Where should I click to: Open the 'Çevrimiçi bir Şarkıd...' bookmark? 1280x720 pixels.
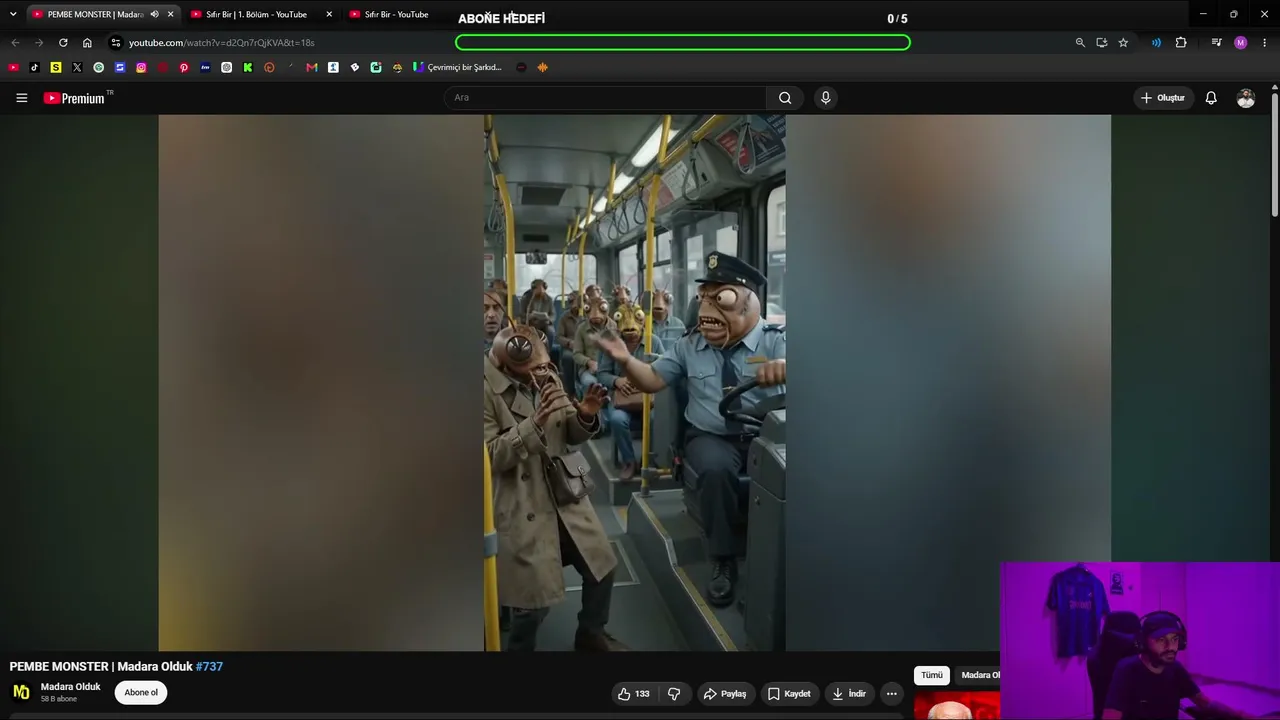[x=458, y=67]
